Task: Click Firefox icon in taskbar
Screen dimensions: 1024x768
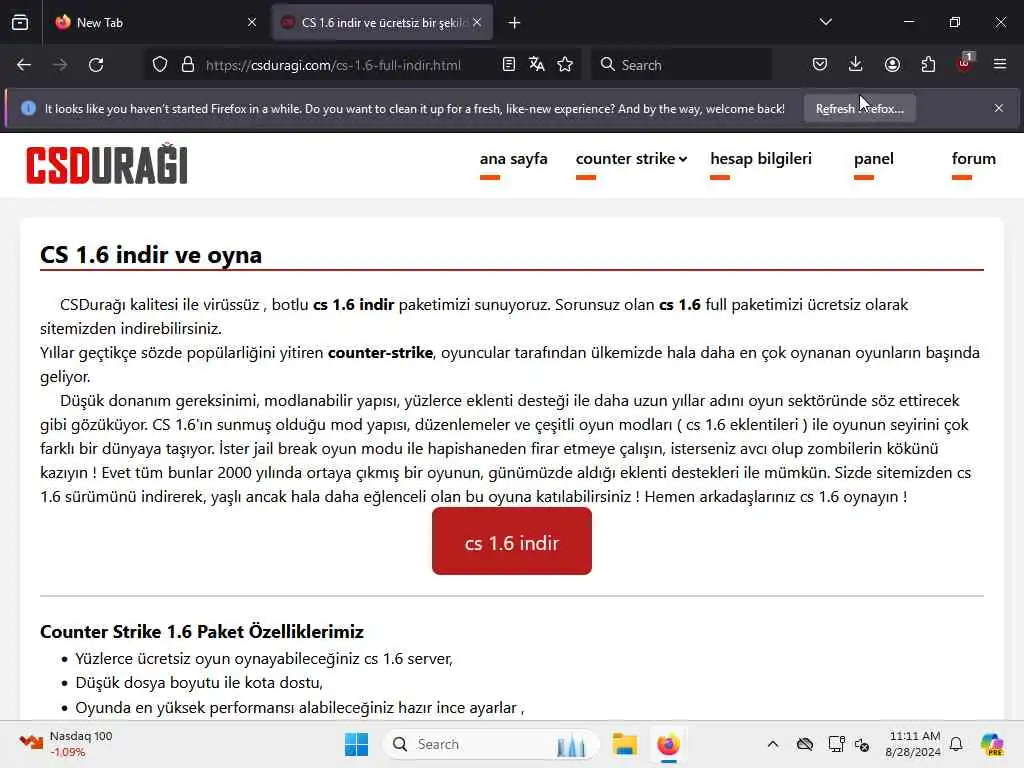Action: (x=668, y=744)
